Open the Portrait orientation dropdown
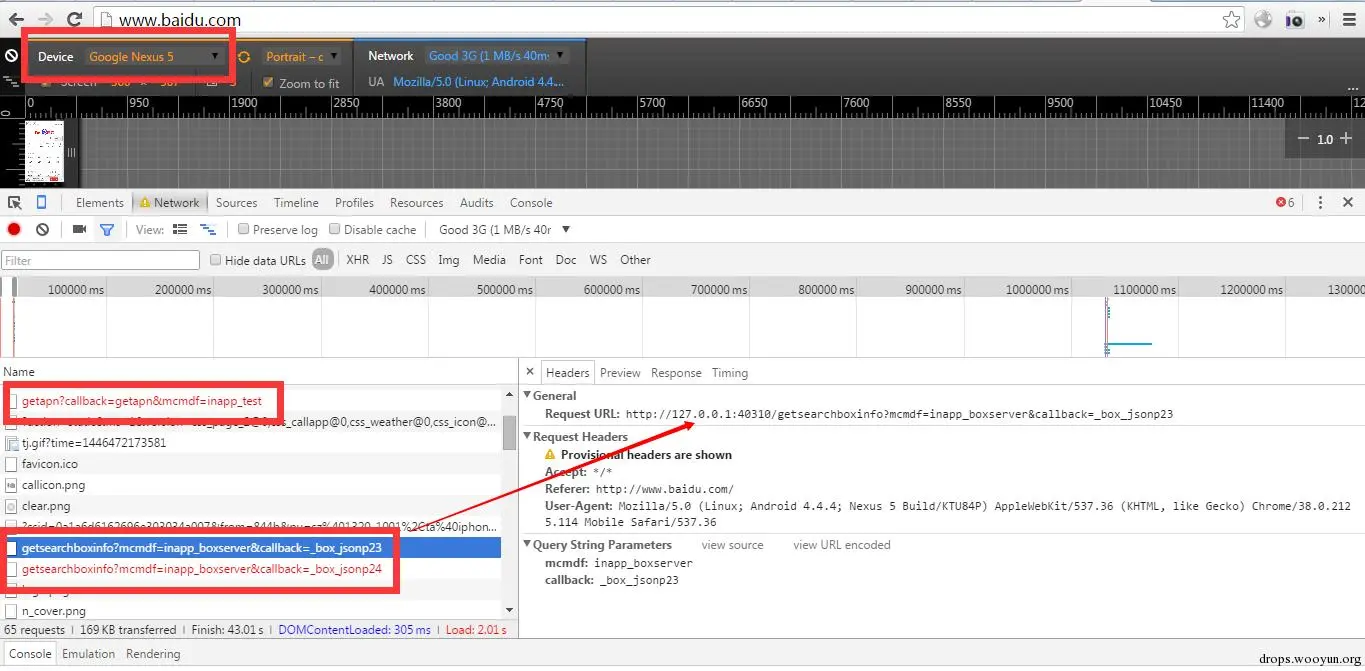 tap(302, 57)
